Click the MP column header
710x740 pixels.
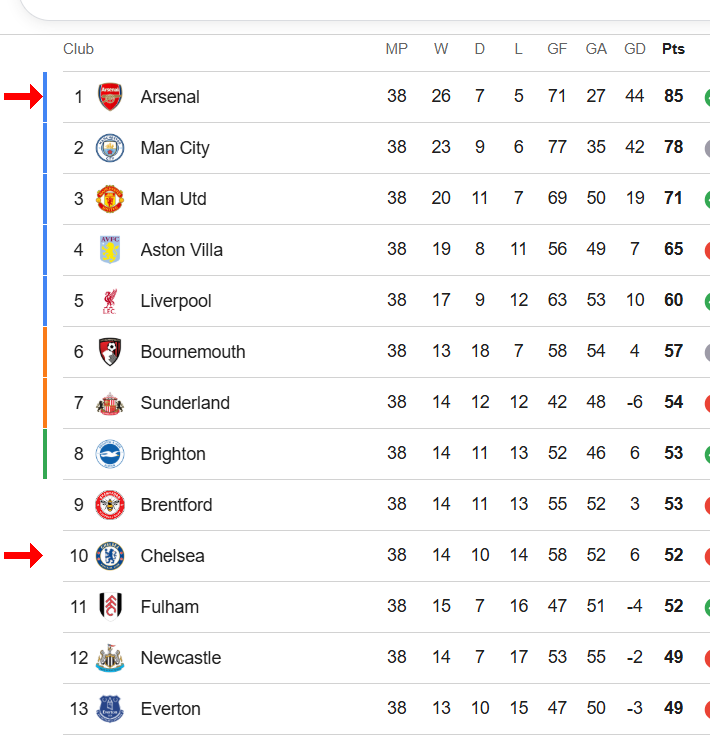[397, 49]
